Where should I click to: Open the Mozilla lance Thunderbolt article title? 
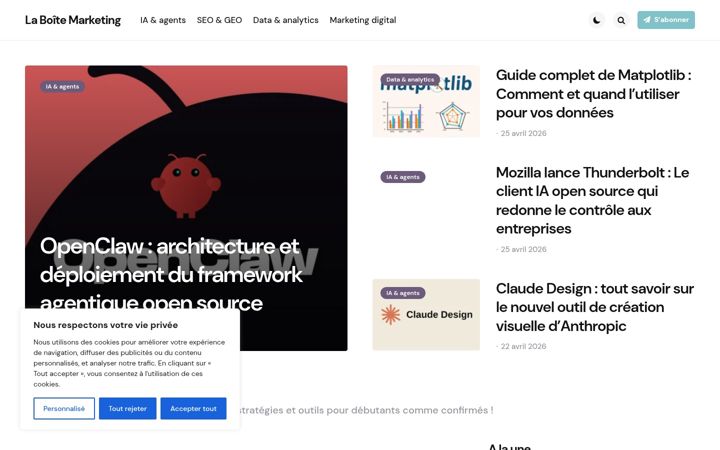click(592, 200)
